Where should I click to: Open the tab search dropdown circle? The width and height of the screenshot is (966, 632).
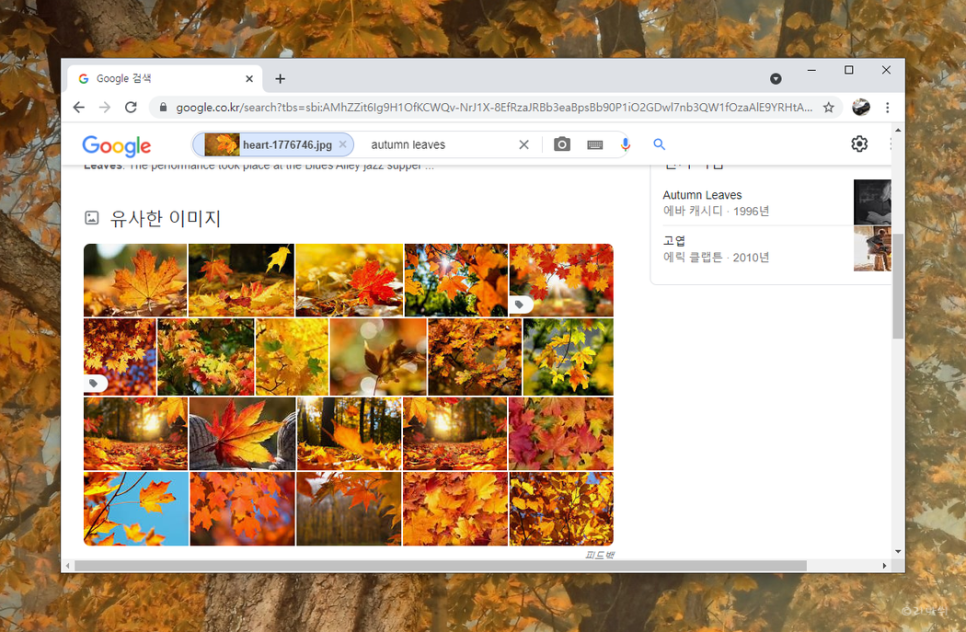[776, 78]
